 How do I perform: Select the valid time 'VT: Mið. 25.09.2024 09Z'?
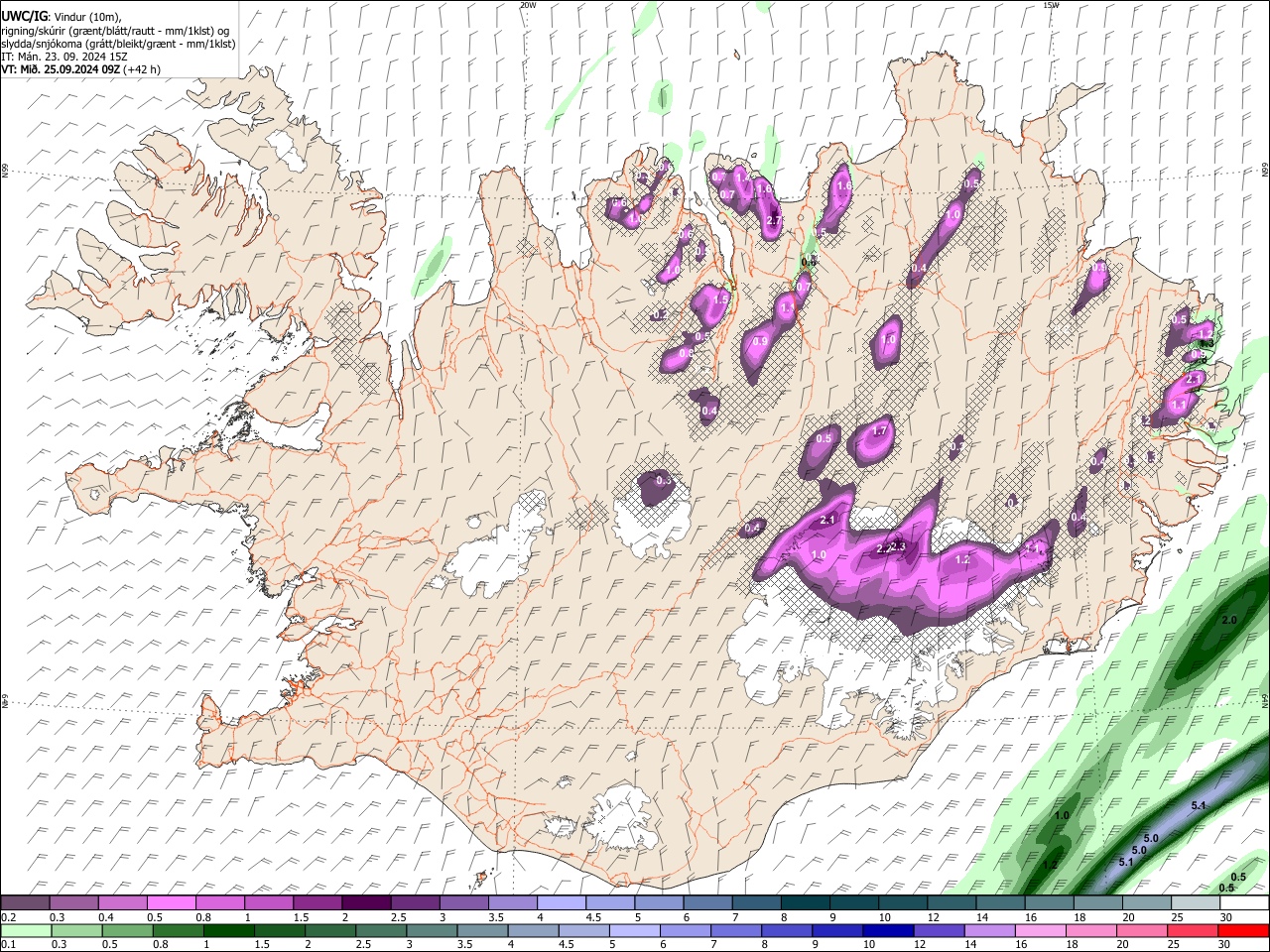(61, 69)
